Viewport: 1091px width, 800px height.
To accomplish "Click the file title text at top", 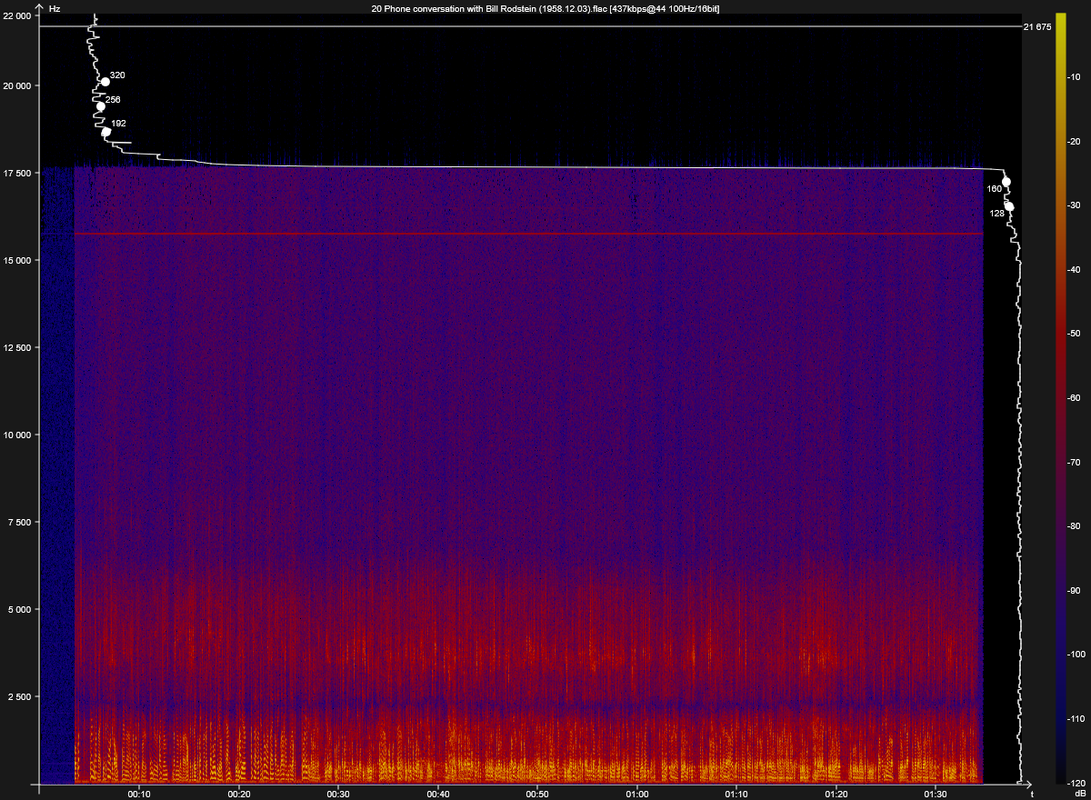I will [545, 8].
